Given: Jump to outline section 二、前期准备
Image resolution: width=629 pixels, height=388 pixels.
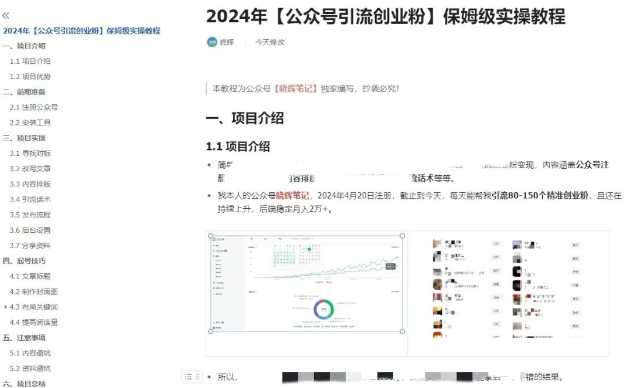Looking at the screenshot, I should click(x=24, y=92).
